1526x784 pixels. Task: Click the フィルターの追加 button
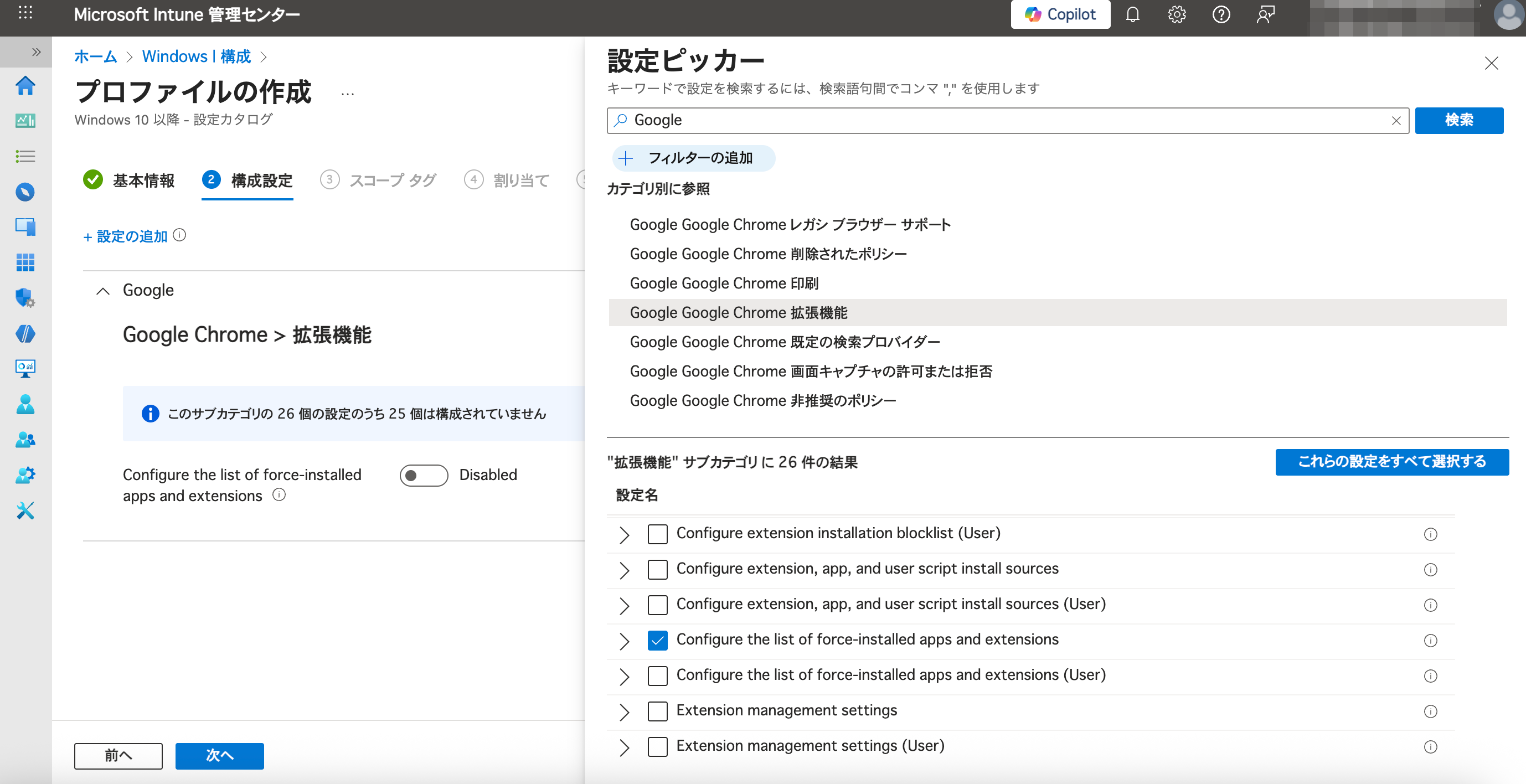[x=693, y=158]
